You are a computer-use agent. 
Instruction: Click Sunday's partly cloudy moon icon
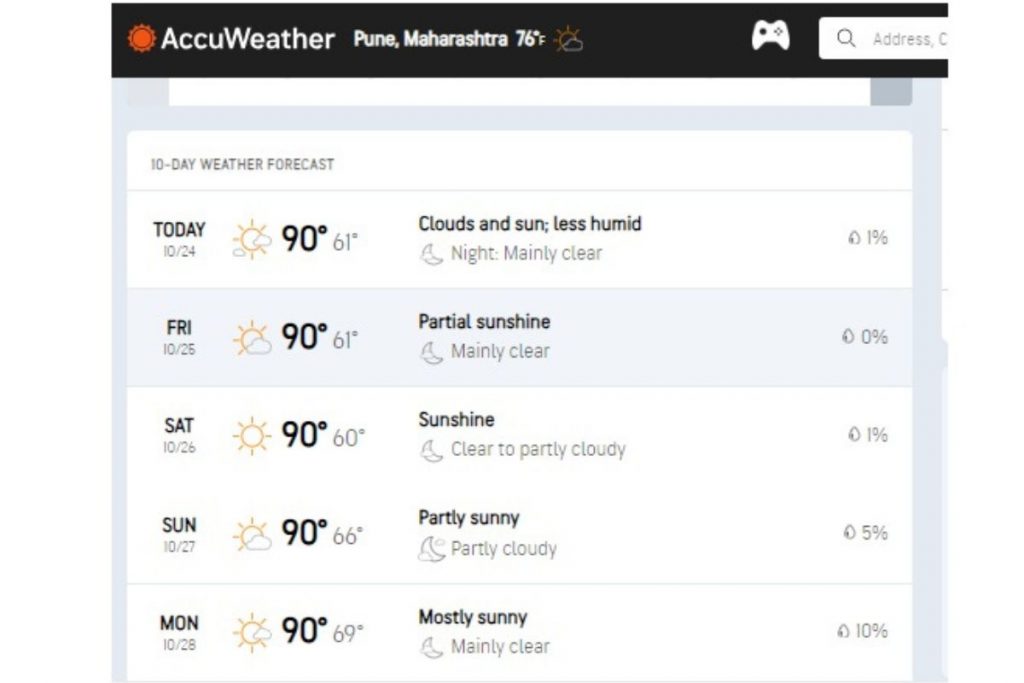point(431,549)
